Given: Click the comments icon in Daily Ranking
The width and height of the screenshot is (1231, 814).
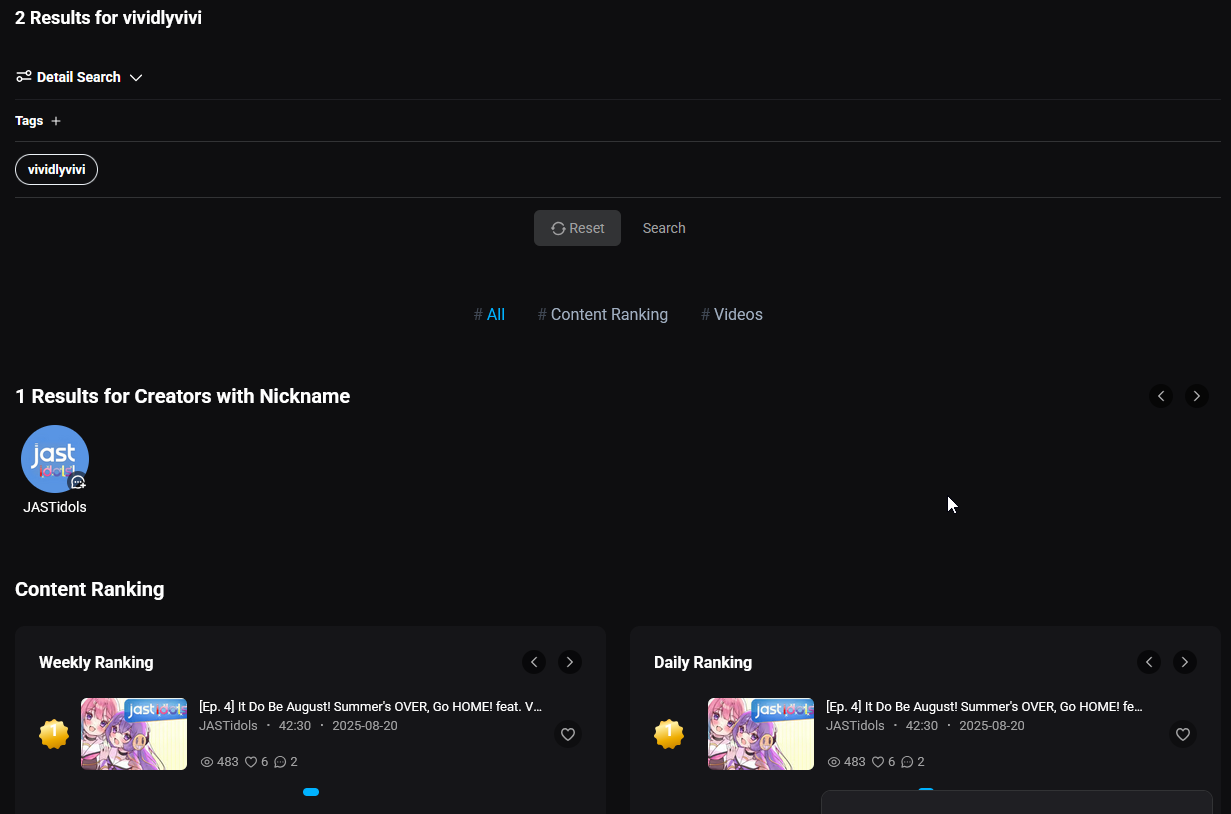Looking at the screenshot, I should [x=907, y=762].
